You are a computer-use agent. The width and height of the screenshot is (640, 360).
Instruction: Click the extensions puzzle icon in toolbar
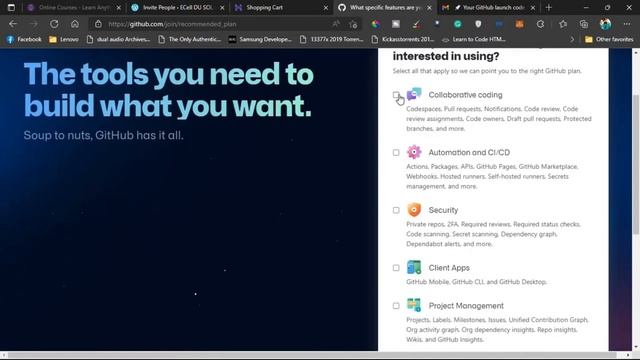pos(540,24)
